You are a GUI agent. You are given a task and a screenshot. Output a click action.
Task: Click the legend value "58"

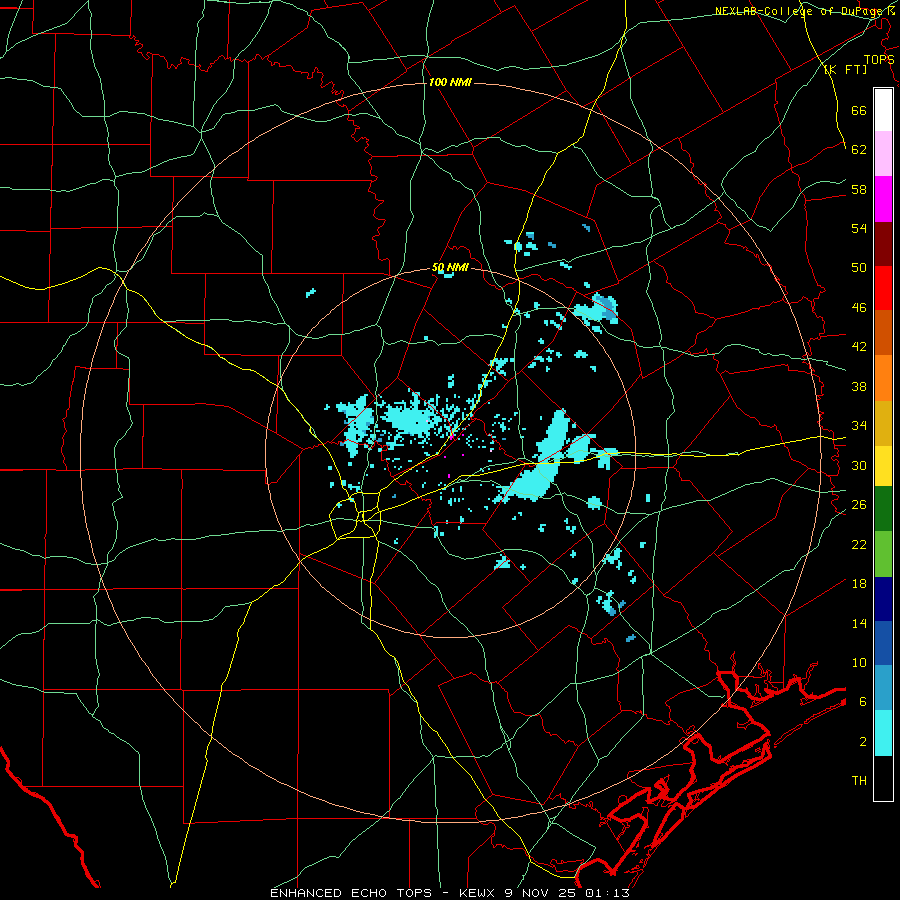(x=859, y=189)
